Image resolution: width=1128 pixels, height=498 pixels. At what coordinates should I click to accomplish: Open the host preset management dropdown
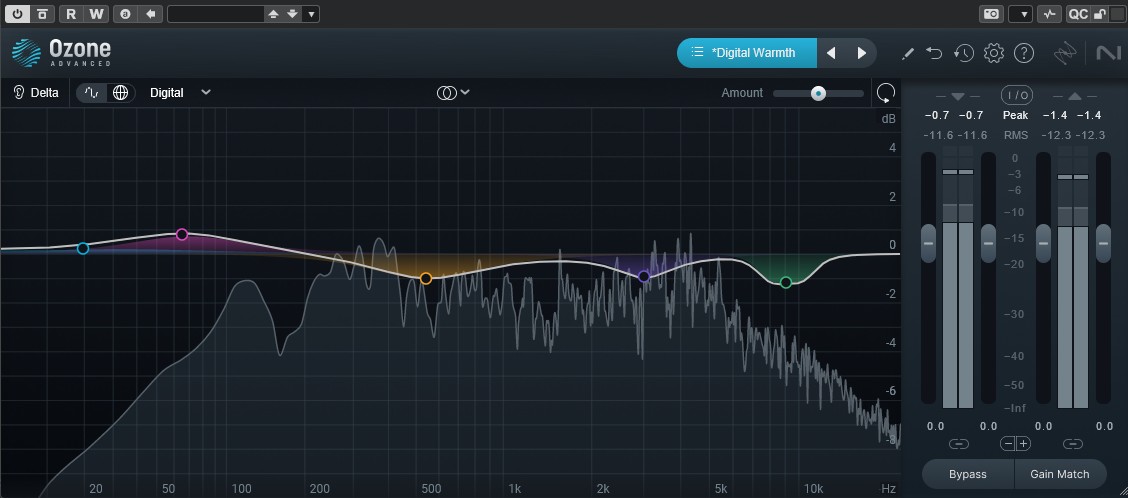click(x=311, y=14)
